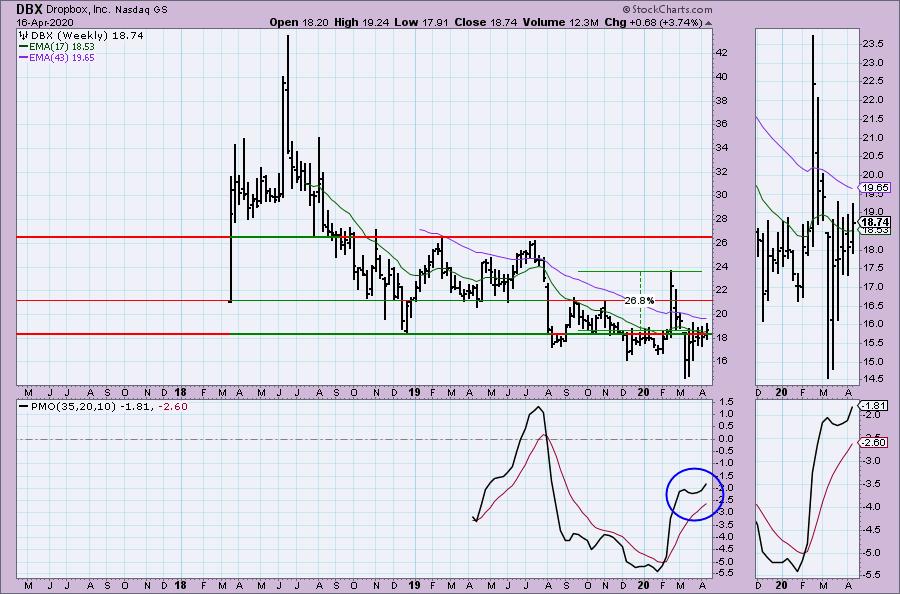The height and width of the screenshot is (594, 900).
Task: Click the -2.60 PMO signal value in legend
Action: pos(173,407)
